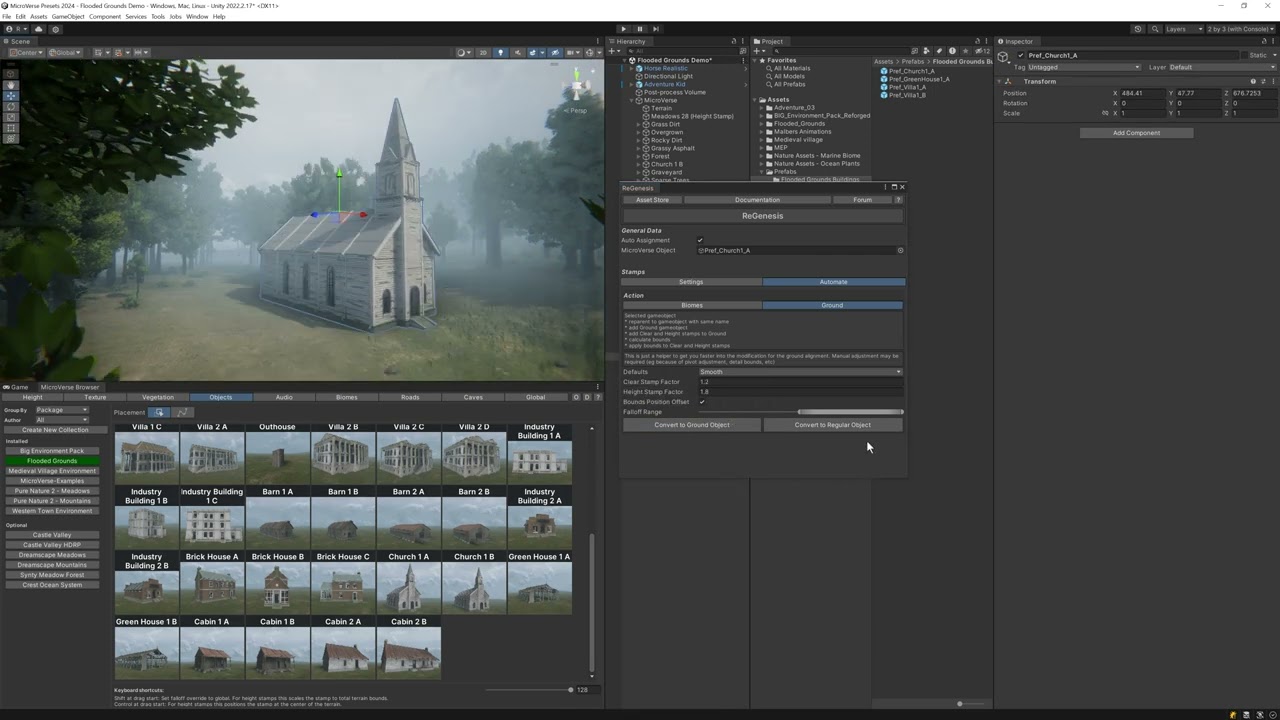Toggle 2D view mode in Scene

tap(483, 53)
